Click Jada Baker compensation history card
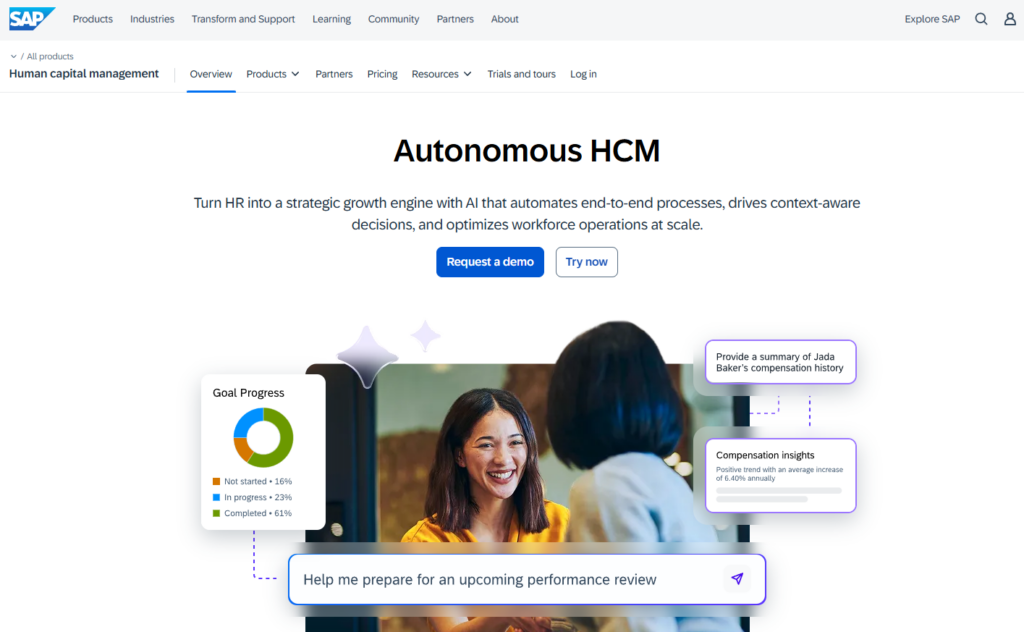 [780, 362]
